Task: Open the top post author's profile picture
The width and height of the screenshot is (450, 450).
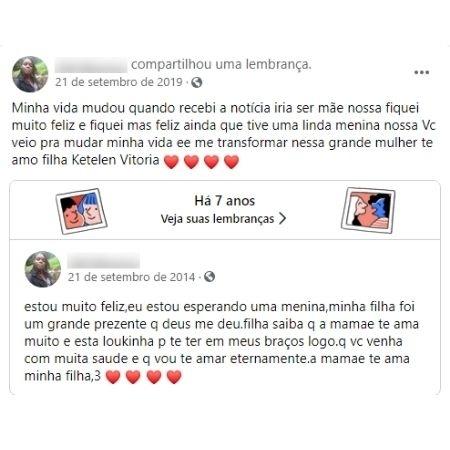Action: pos(30,74)
